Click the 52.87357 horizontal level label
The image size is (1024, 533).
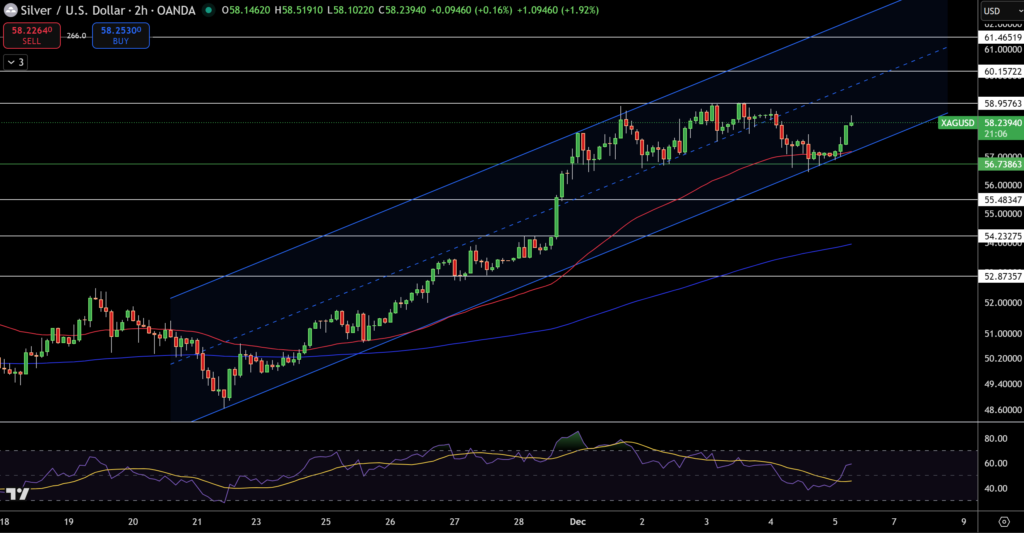[1001, 276]
